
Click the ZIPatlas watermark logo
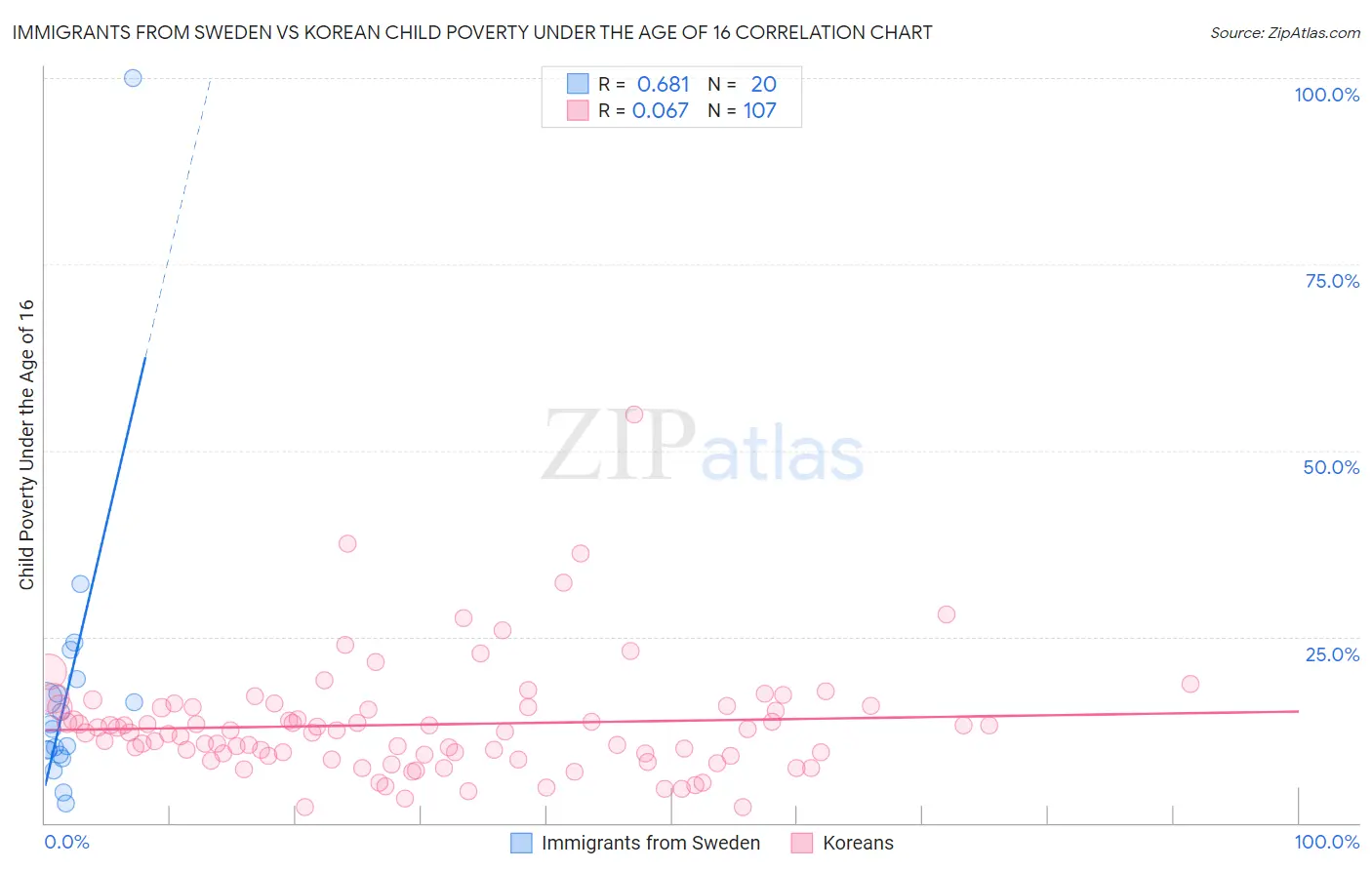point(703,448)
